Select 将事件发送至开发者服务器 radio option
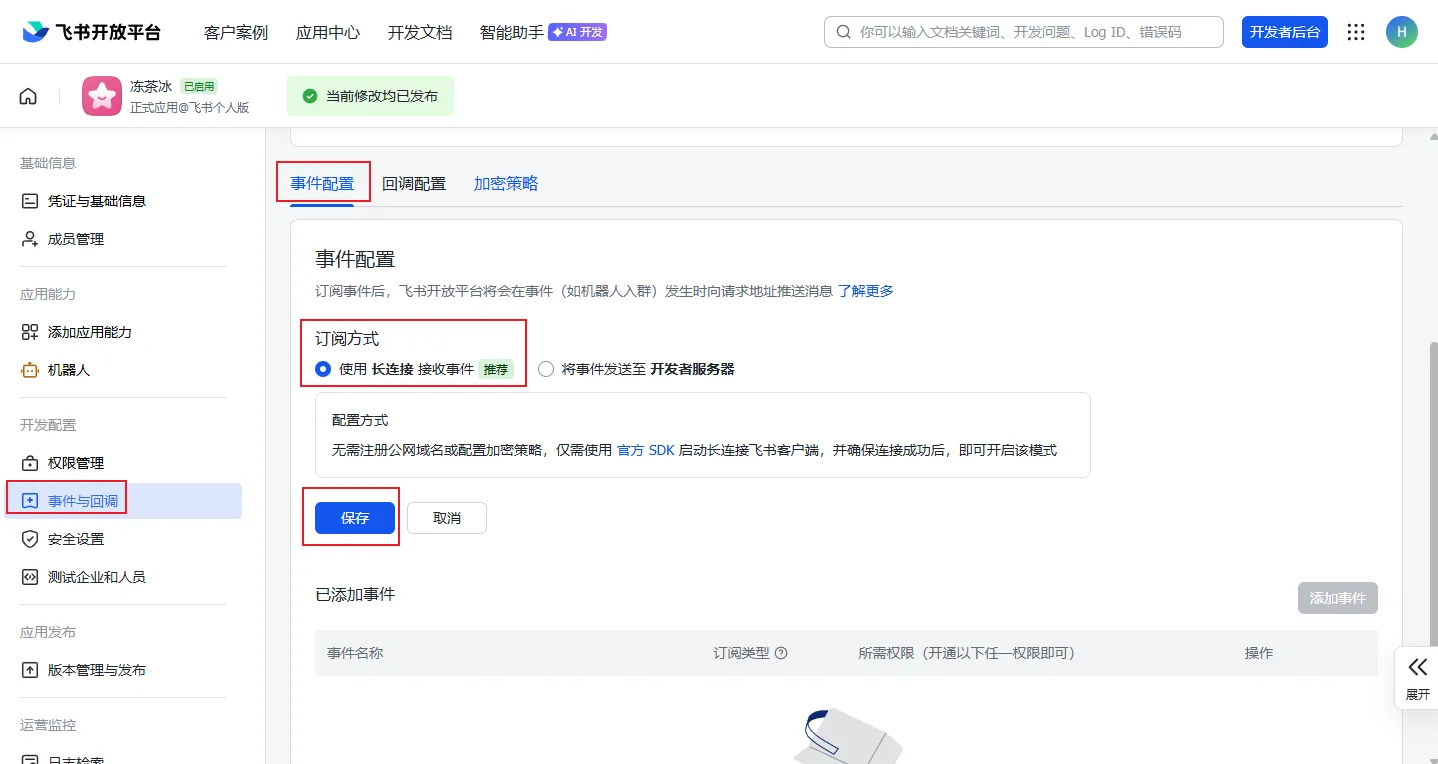Viewport: 1438px width, 764px height. [x=546, y=369]
